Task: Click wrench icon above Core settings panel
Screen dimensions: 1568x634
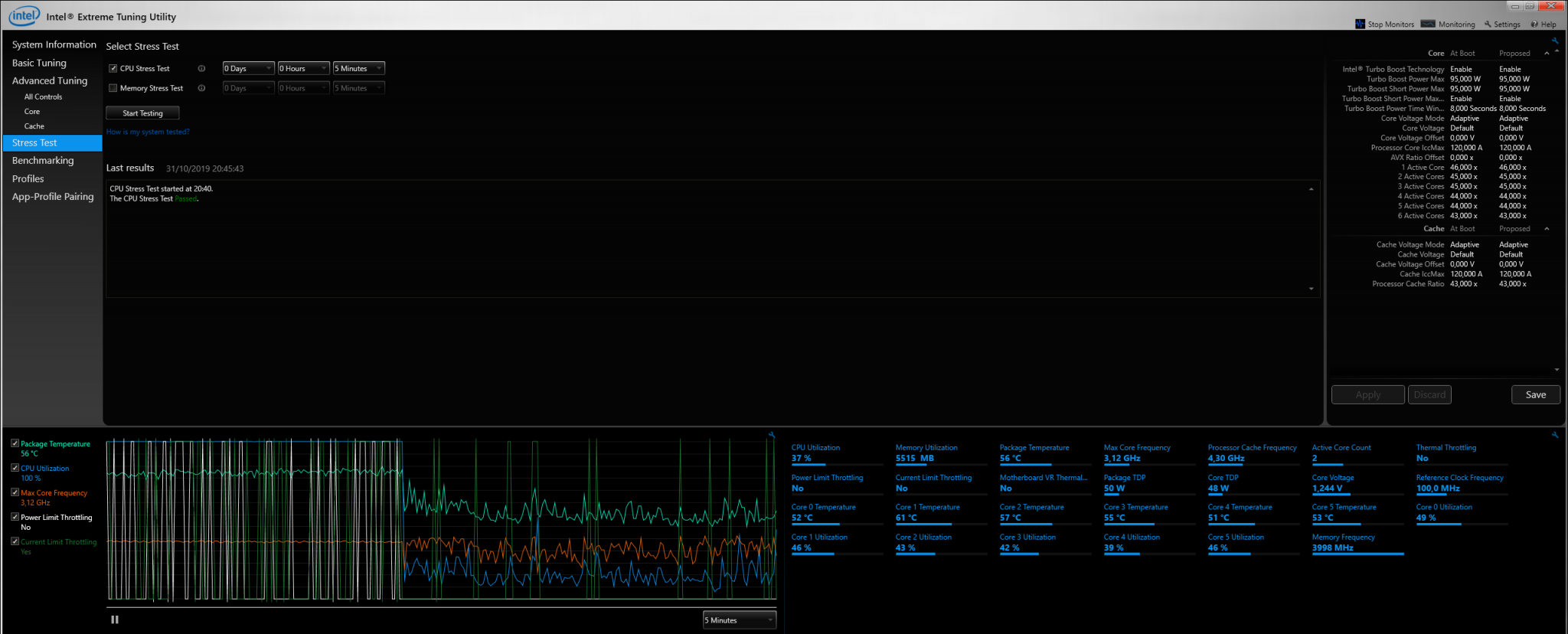Action: click(x=1555, y=41)
